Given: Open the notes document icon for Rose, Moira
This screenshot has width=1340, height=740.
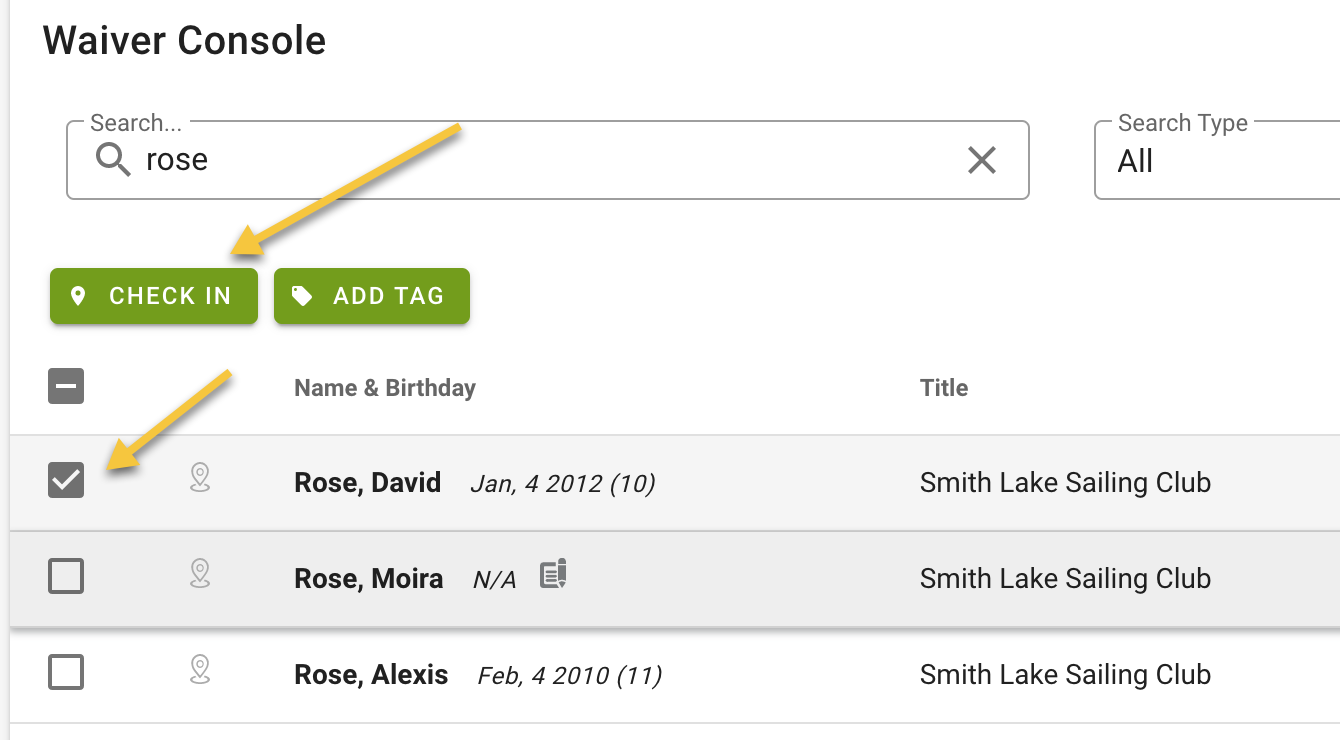Looking at the screenshot, I should tap(553, 574).
